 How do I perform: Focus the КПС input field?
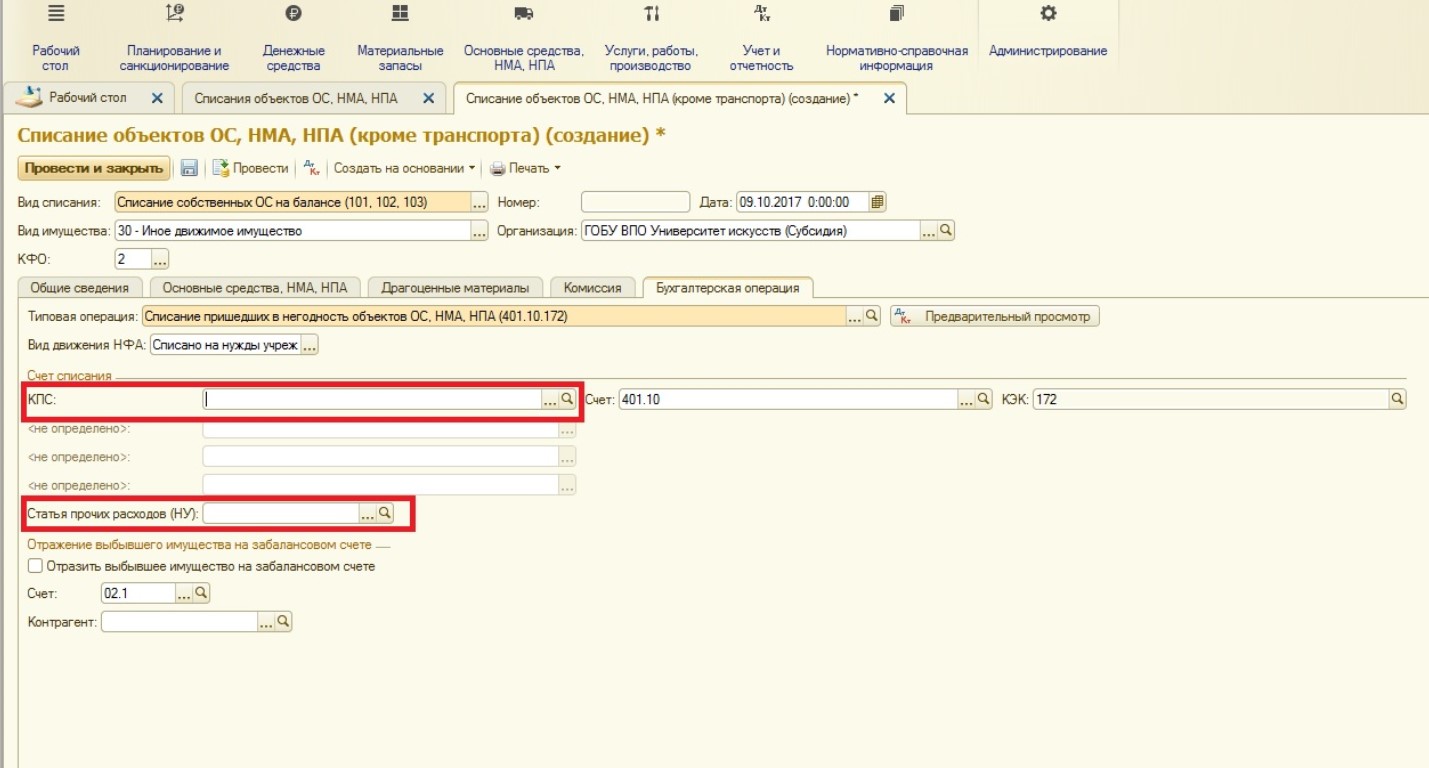[x=372, y=399]
